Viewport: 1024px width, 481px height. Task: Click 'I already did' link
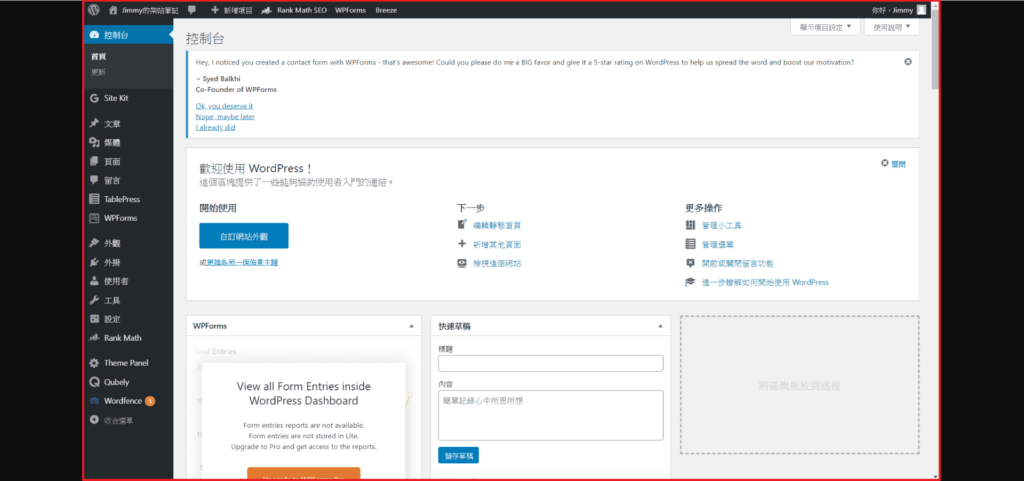[215, 127]
